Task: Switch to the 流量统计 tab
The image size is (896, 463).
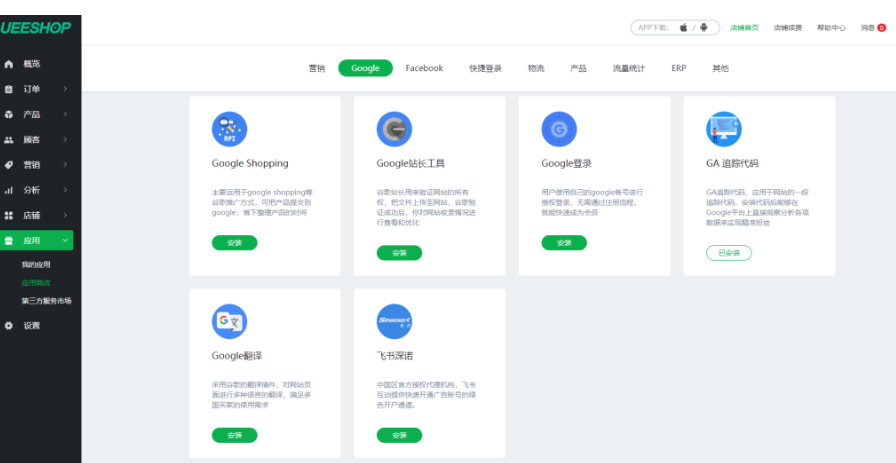Action: (x=629, y=68)
